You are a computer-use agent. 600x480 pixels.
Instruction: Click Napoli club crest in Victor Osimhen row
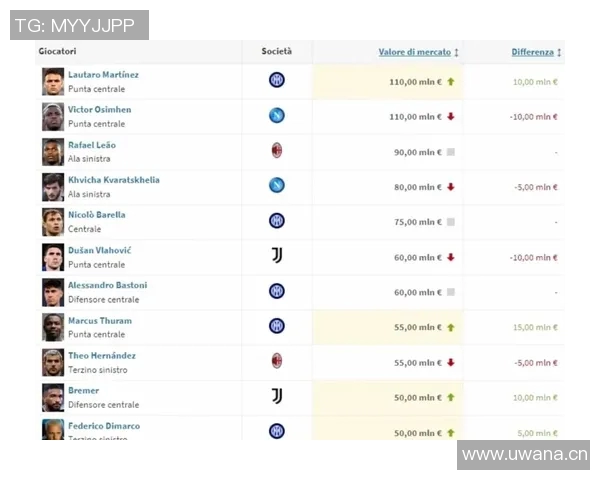pos(277,115)
